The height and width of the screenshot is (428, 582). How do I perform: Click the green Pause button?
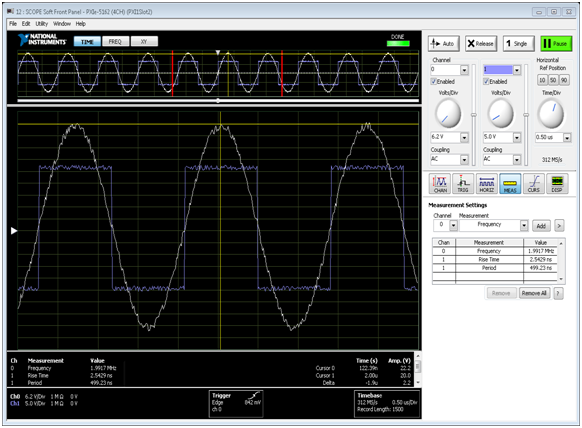[x=556, y=43]
